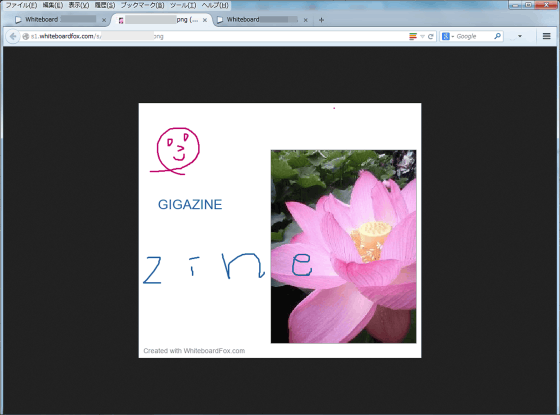Open a new tab with plus button

(x=321, y=20)
